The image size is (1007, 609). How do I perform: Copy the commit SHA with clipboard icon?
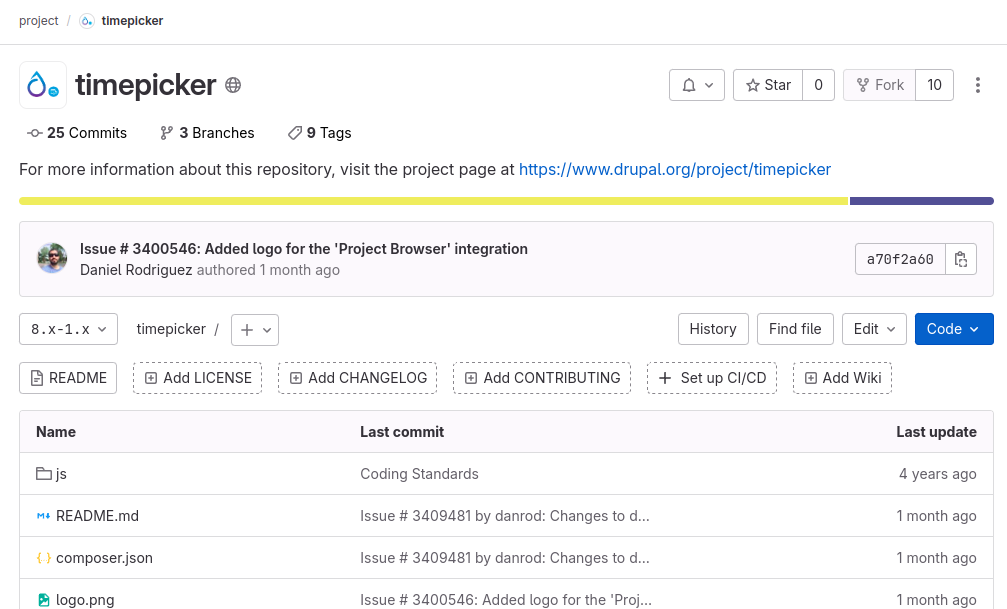click(x=961, y=259)
